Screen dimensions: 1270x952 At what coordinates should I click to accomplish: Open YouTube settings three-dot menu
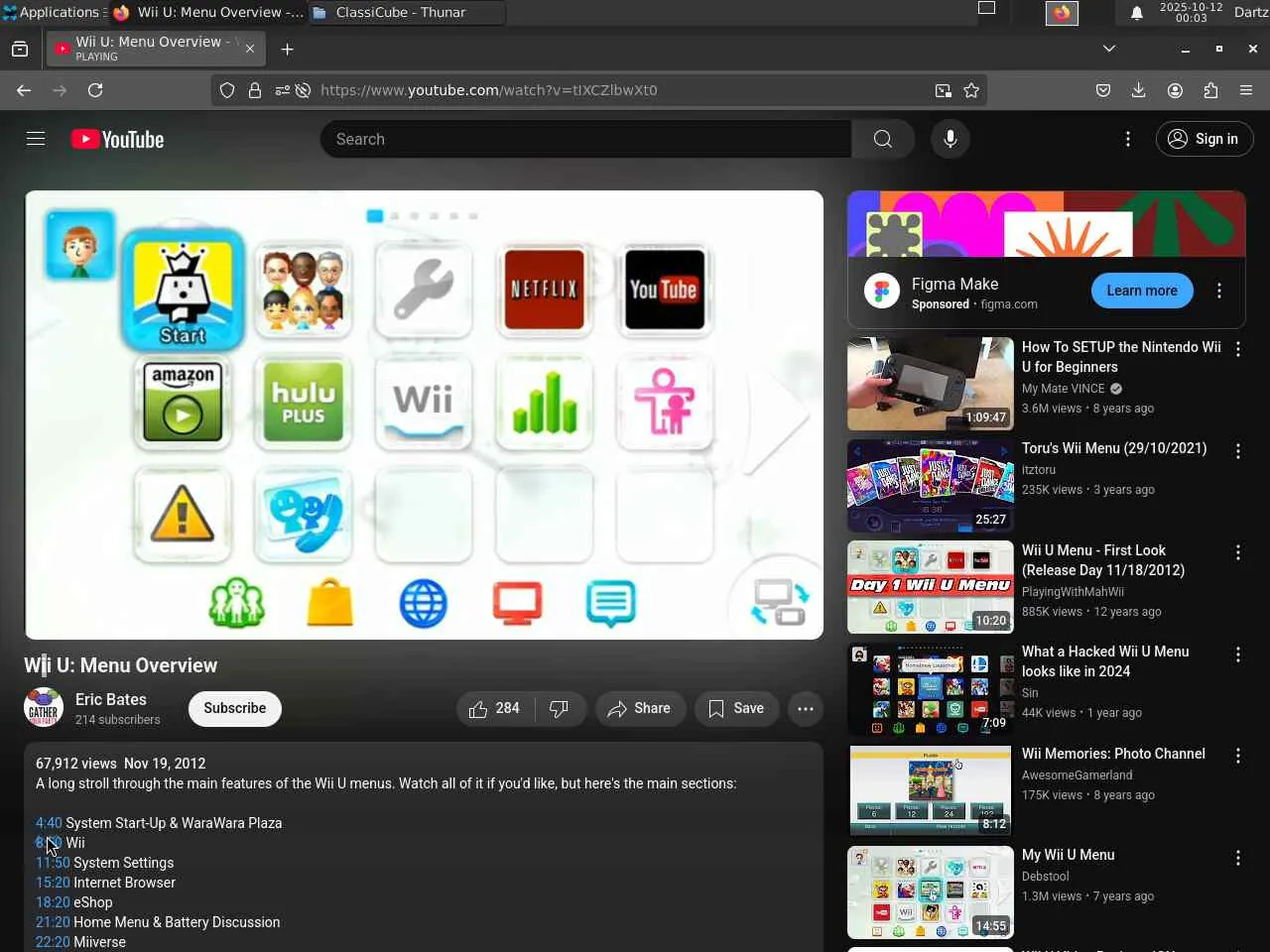1128,139
